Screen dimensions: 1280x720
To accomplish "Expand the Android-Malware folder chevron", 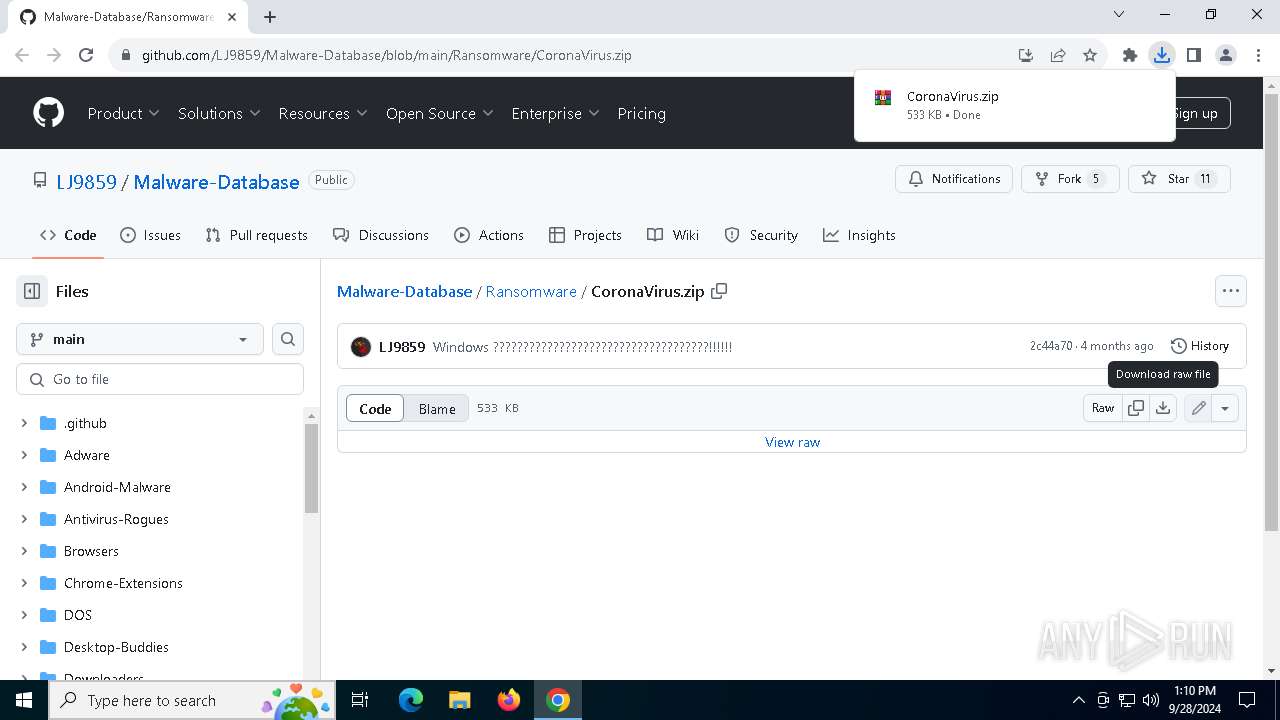I will coord(24,487).
